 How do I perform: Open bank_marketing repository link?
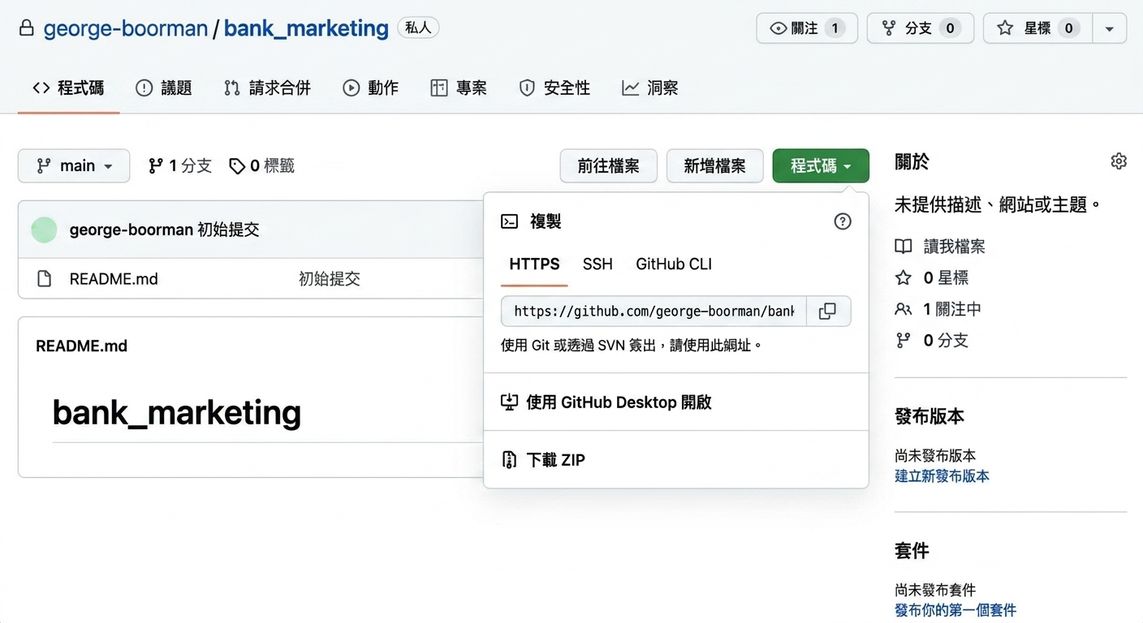pos(306,28)
